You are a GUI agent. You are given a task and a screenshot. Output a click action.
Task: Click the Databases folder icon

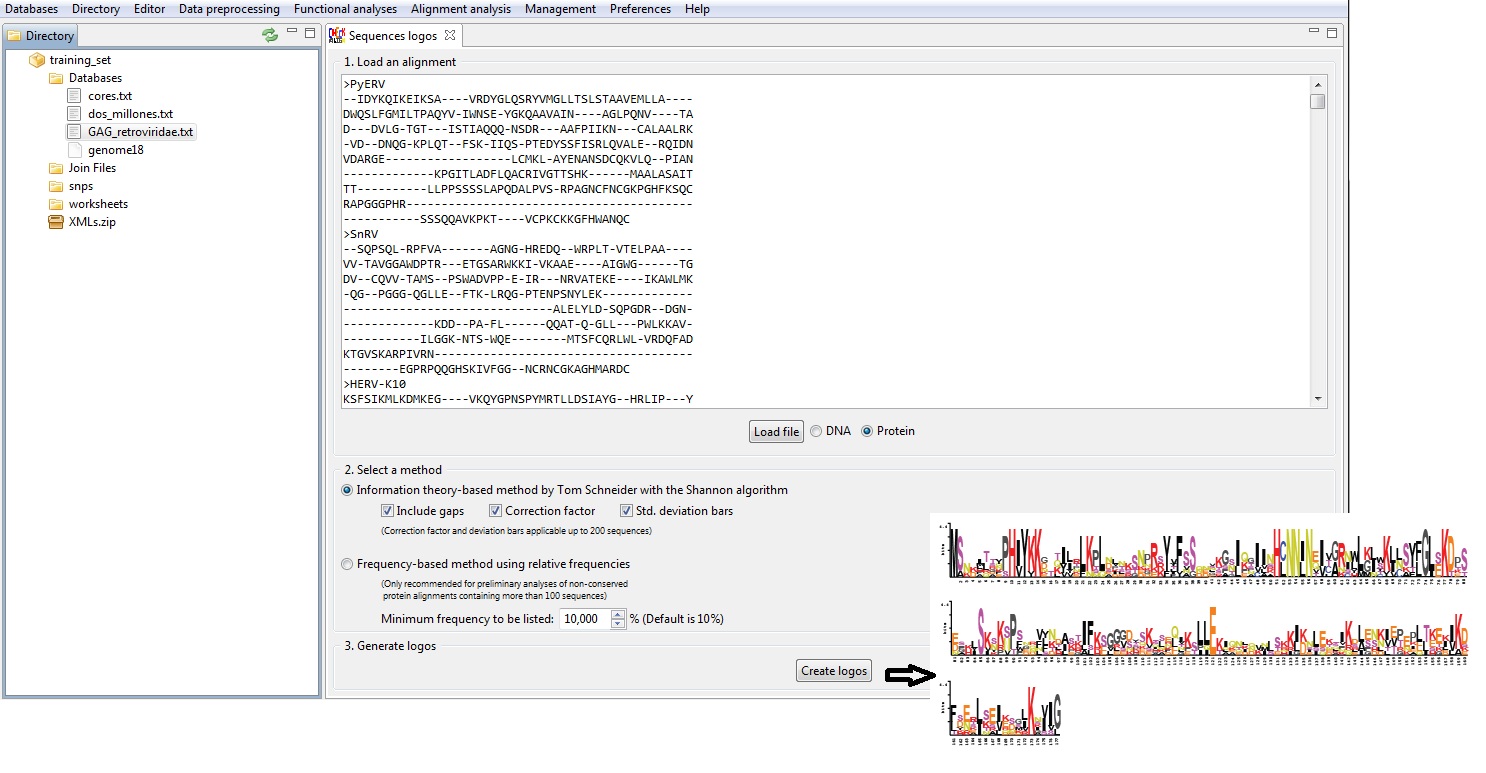(56, 78)
